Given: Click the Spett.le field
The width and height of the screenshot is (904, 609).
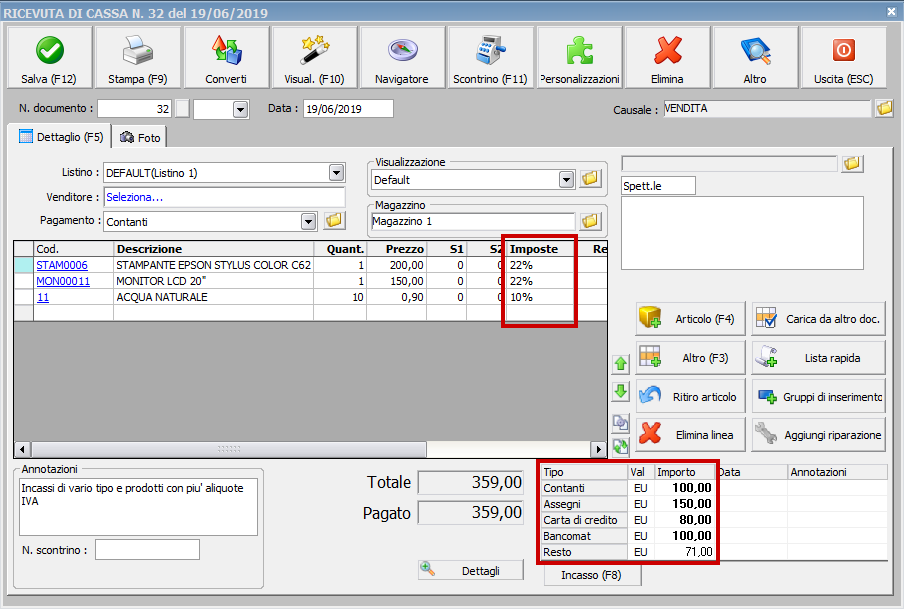Looking at the screenshot, I should (658, 186).
